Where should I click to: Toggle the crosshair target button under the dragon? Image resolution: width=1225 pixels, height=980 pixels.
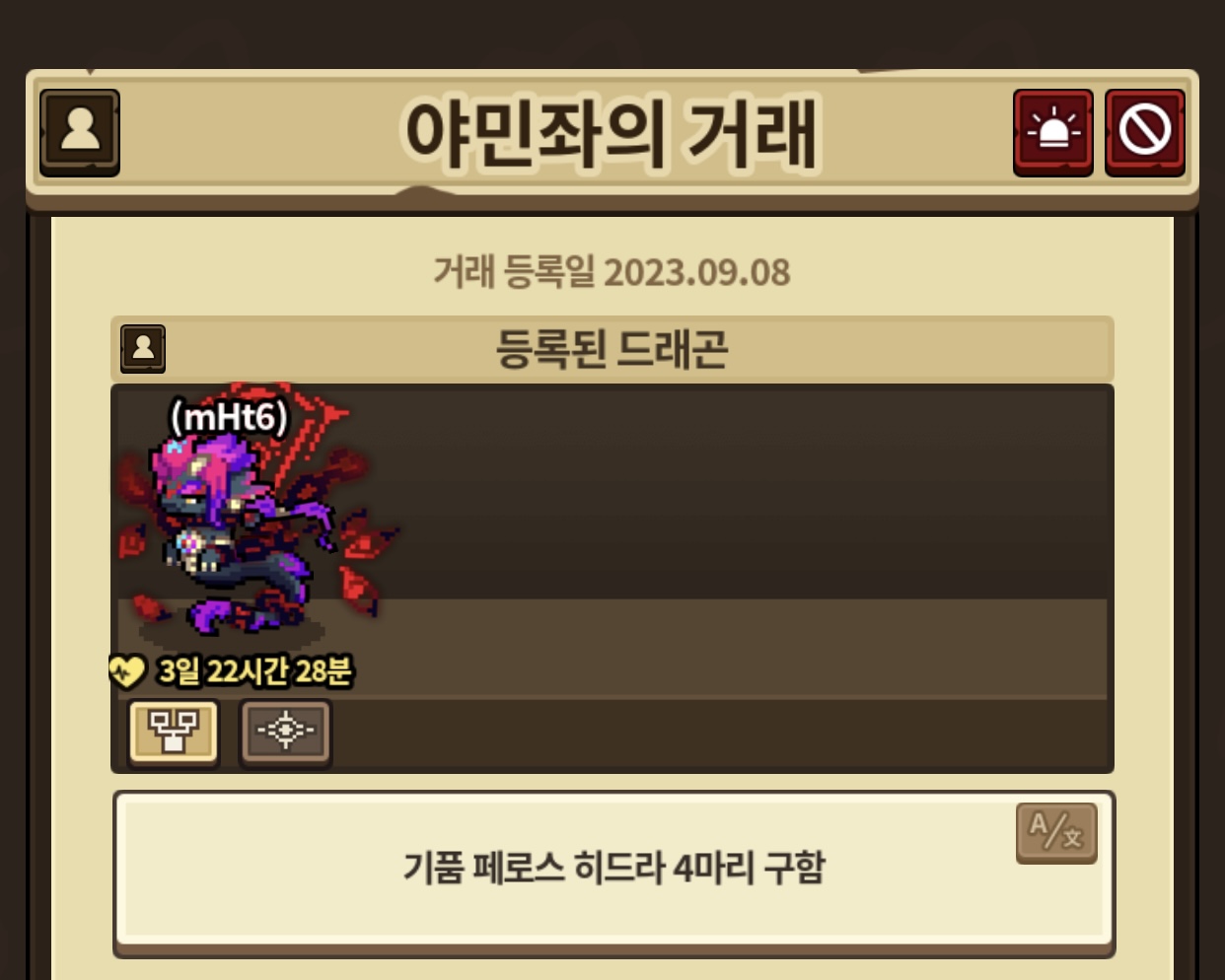pyautogui.click(x=286, y=732)
